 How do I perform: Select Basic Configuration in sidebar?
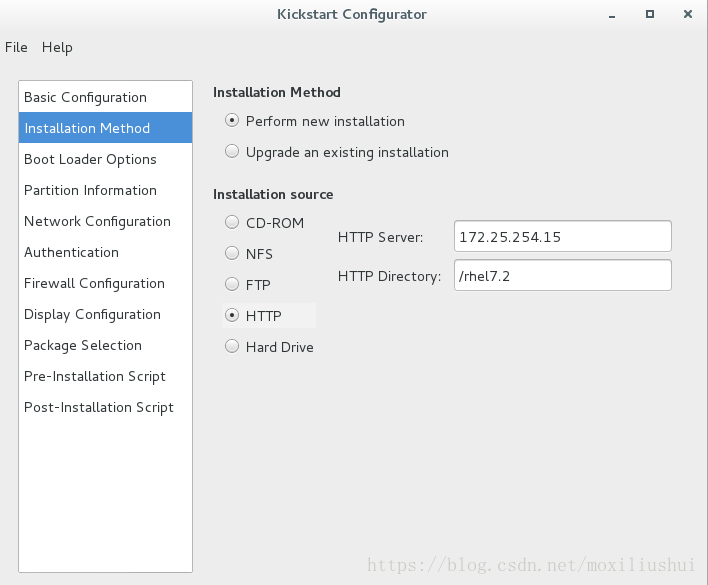coord(105,97)
